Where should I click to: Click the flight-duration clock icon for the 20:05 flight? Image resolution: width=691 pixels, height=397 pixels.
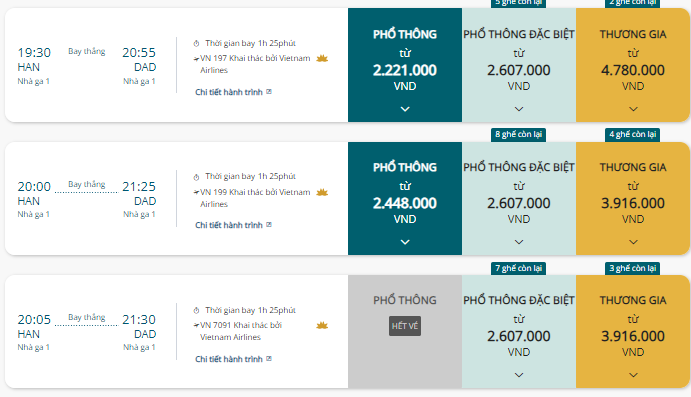tap(196, 310)
